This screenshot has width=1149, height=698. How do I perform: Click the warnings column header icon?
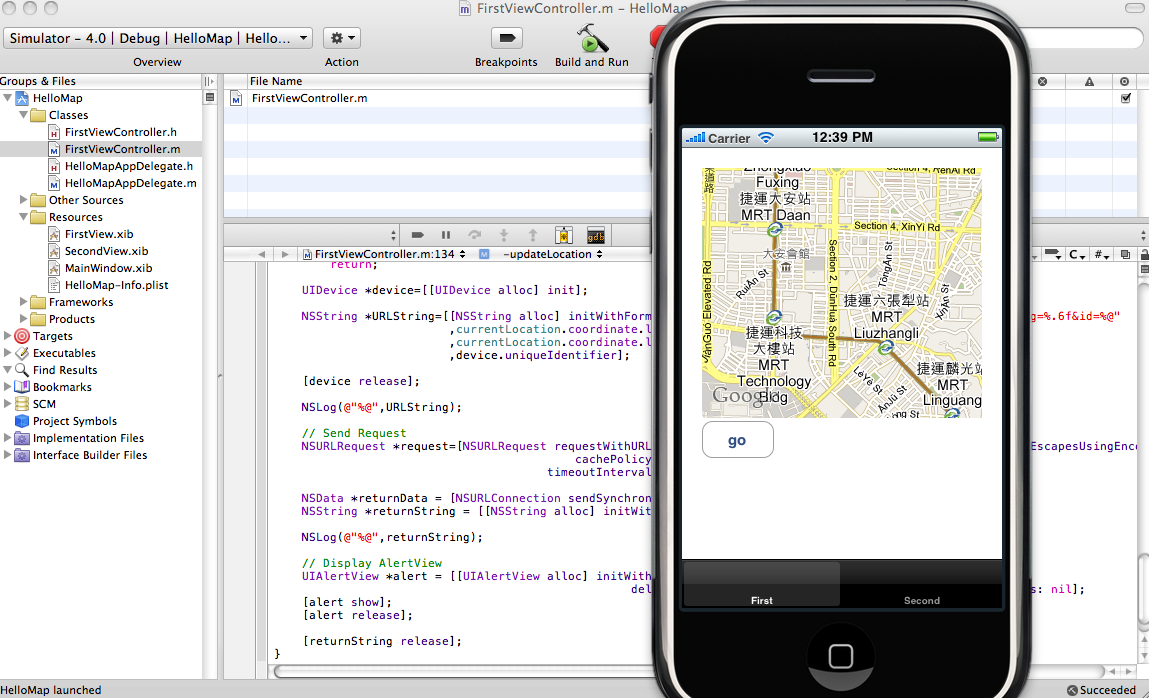(x=1090, y=81)
